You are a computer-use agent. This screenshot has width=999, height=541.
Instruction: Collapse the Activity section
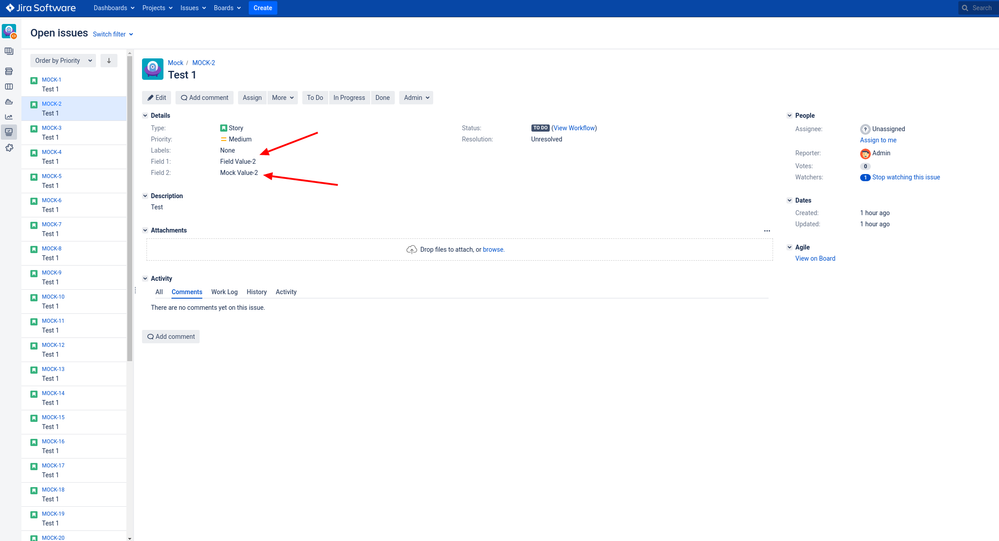[145, 279]
